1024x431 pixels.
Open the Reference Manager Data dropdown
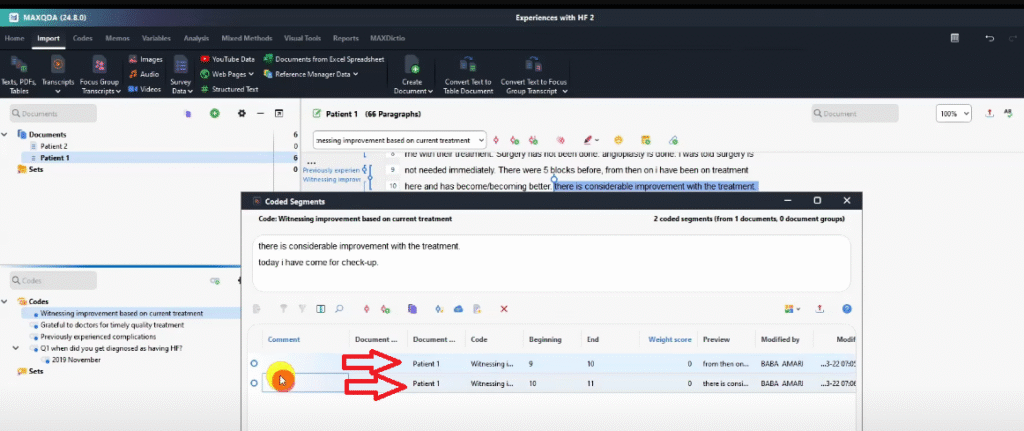[x=311, y=74]
